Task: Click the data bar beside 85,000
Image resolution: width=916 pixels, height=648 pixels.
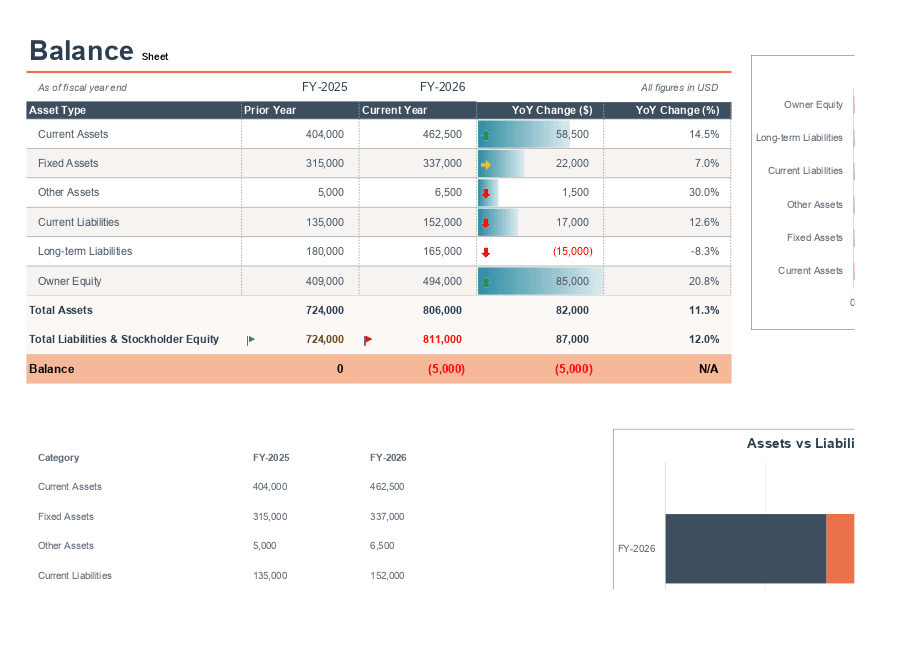Action: click(x=540, y=281)
